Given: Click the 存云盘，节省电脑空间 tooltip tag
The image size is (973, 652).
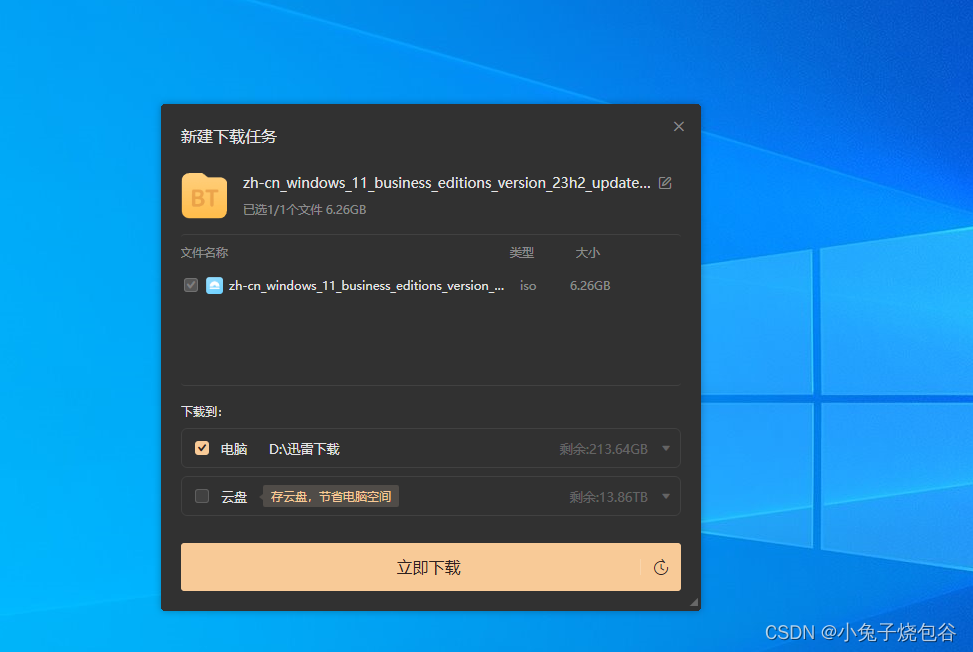Looking at the screenshot, I should pyautogui.click(x=330, y=496).
